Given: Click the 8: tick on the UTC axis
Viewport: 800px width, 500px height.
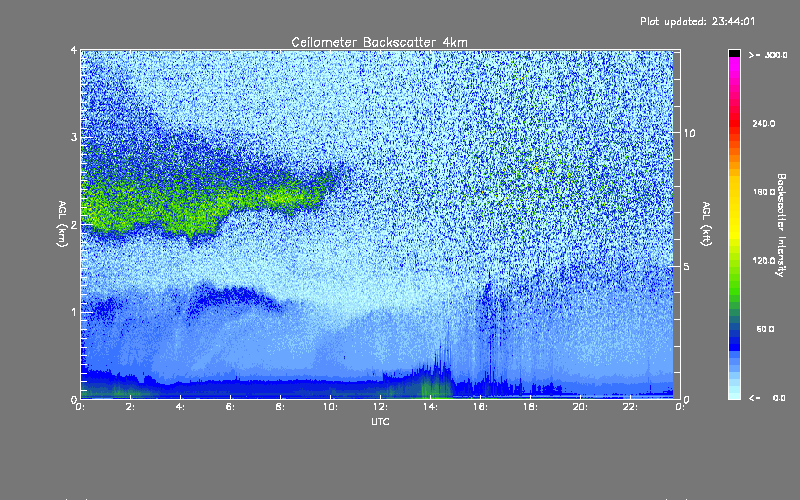Looking at the screenshot, I should tap(280, 407).
